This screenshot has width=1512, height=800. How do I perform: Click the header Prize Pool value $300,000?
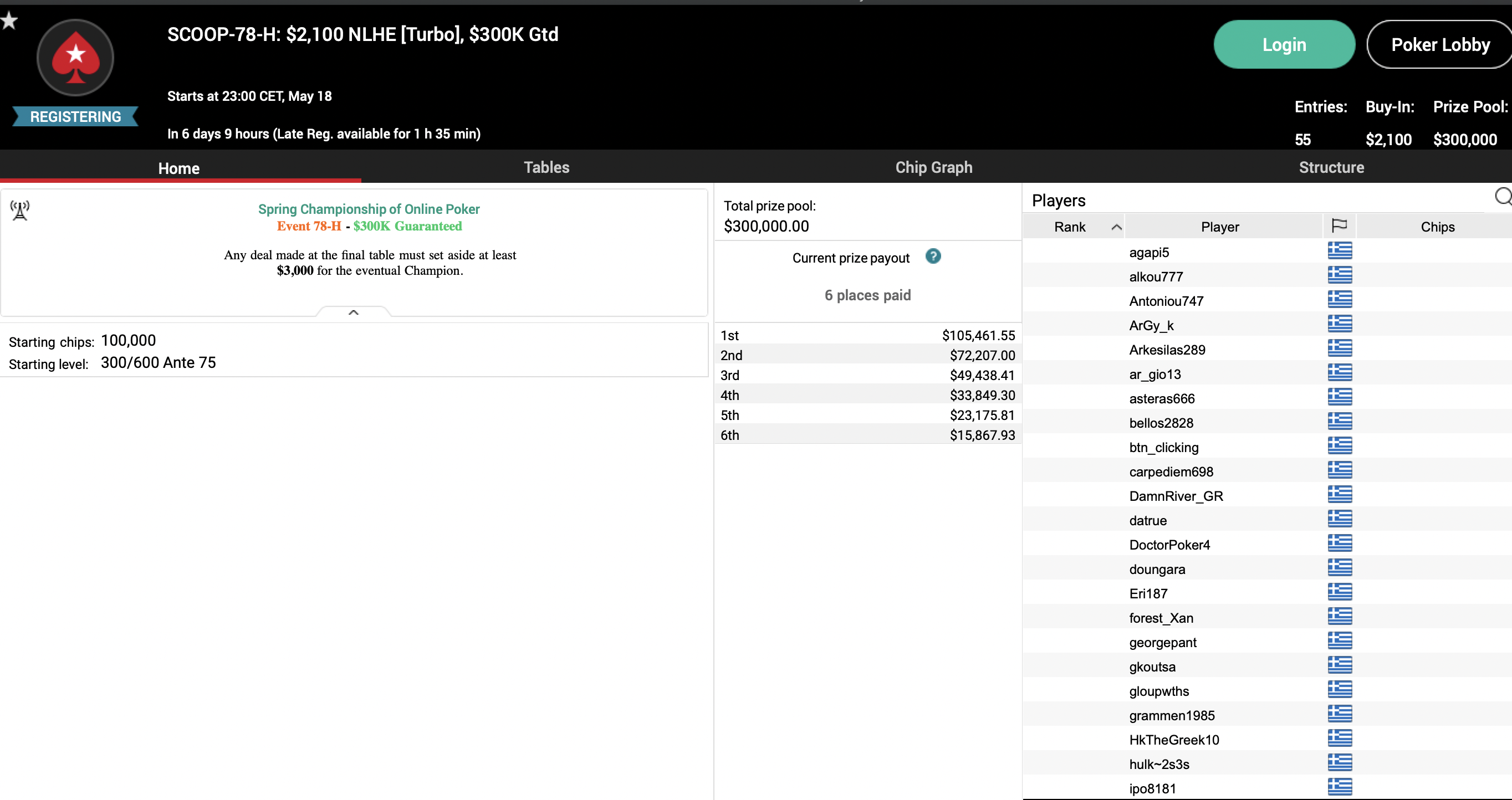click(x=1465, y=139)
